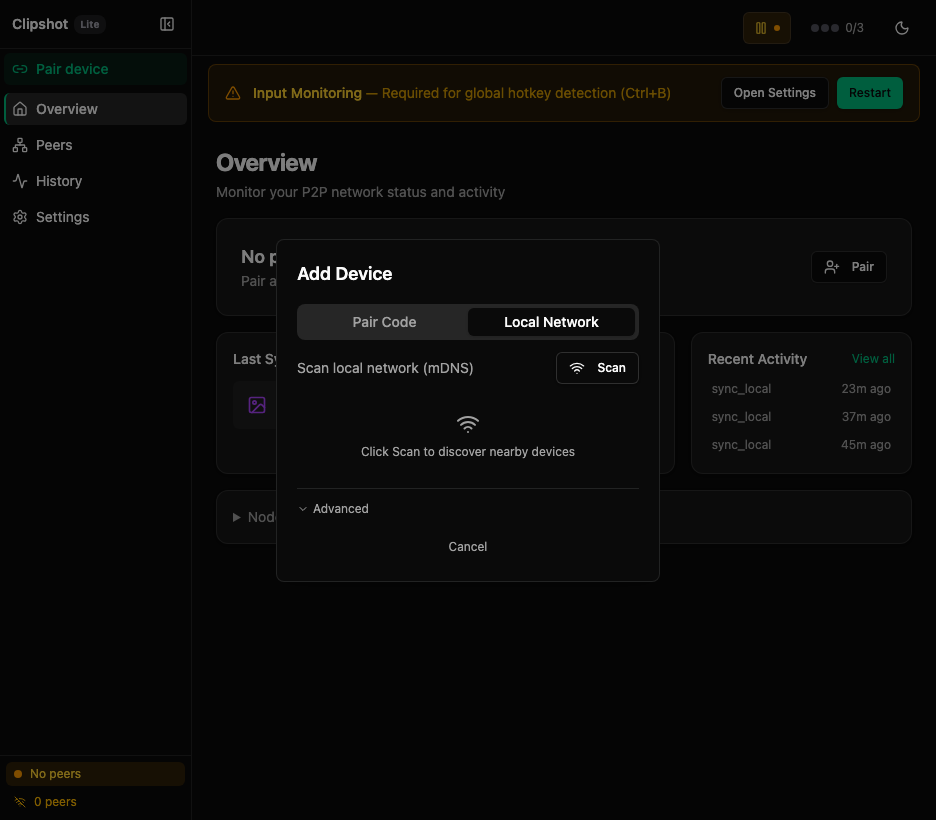Image resolution: width=936 pixels, height=820 pixels.
Task: Open Overview via the home icon
Action: click(21, 108)
